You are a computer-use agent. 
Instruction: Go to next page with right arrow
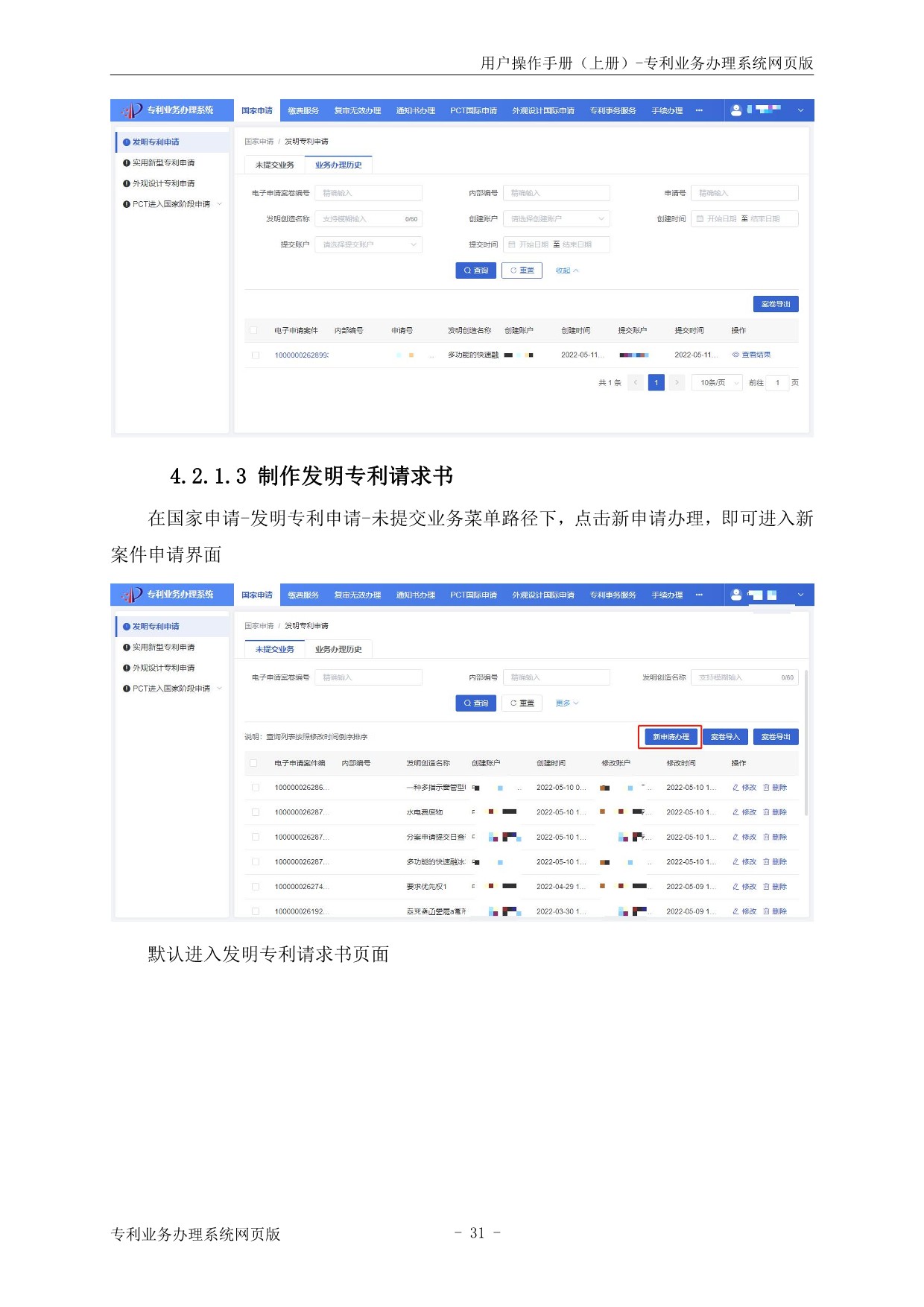(677, 382)
